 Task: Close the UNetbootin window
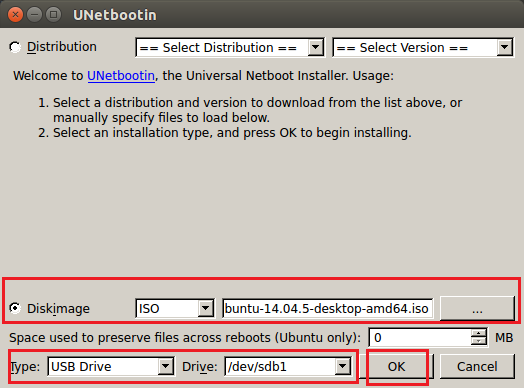coord(15,15)
